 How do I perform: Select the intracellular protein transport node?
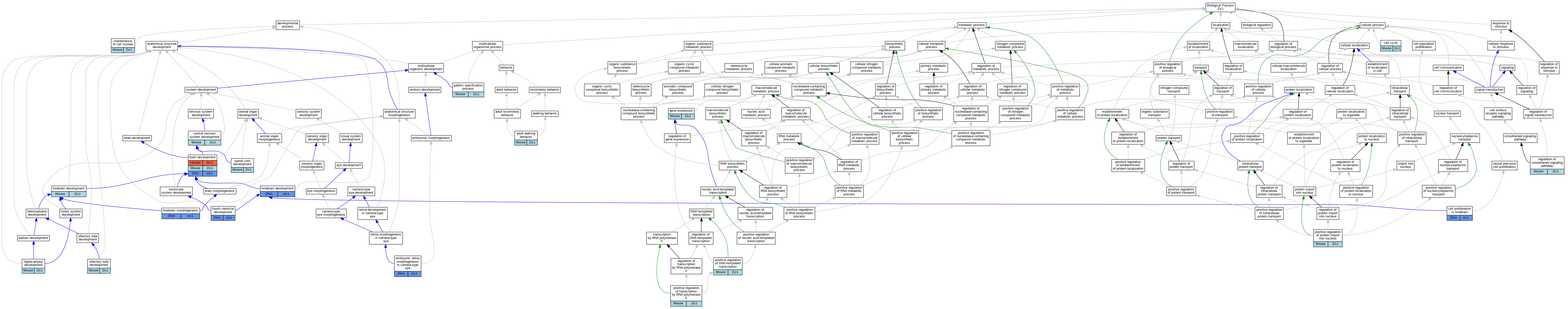pos(1250,165)
